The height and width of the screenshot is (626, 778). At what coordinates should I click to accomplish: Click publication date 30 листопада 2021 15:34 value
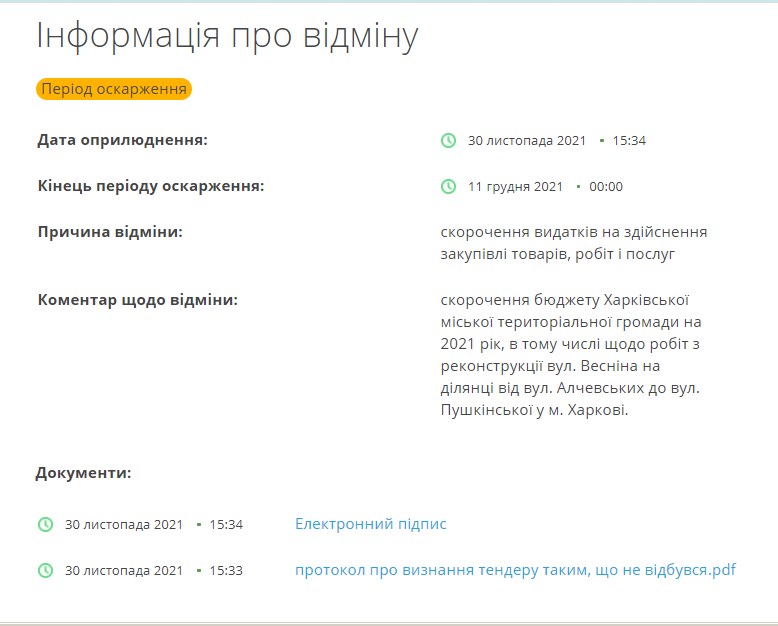point(557,141)
